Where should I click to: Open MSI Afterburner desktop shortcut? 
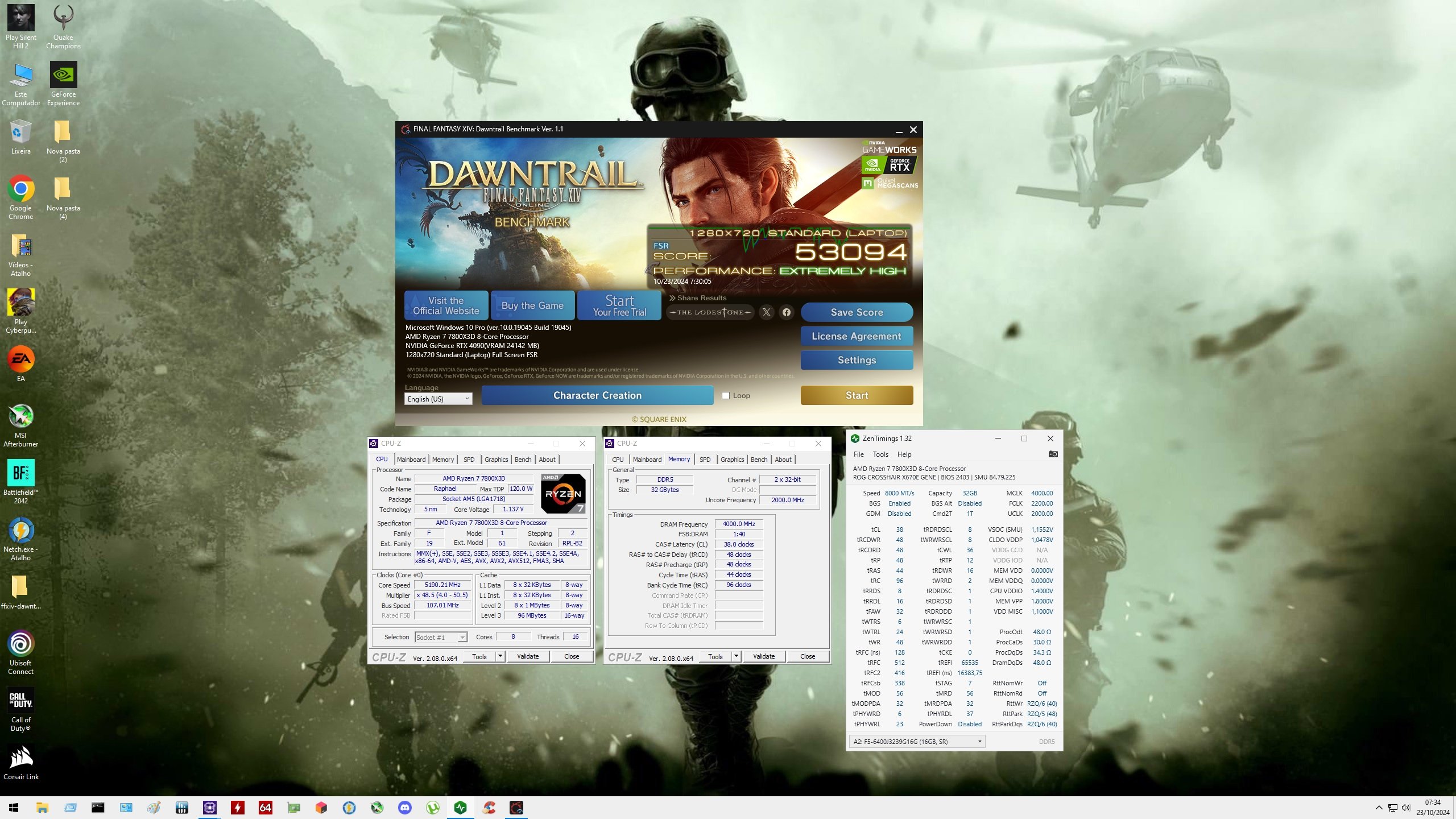pyautogui.click(x=20, y=425)
